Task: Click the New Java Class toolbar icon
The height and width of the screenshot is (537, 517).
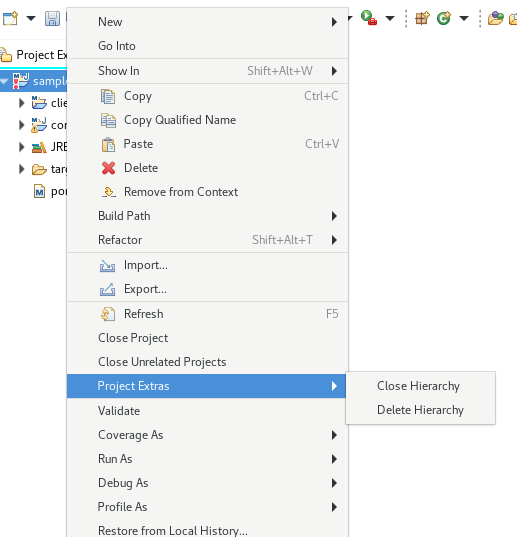Action: pyautogui.click(x=444, y=18)
